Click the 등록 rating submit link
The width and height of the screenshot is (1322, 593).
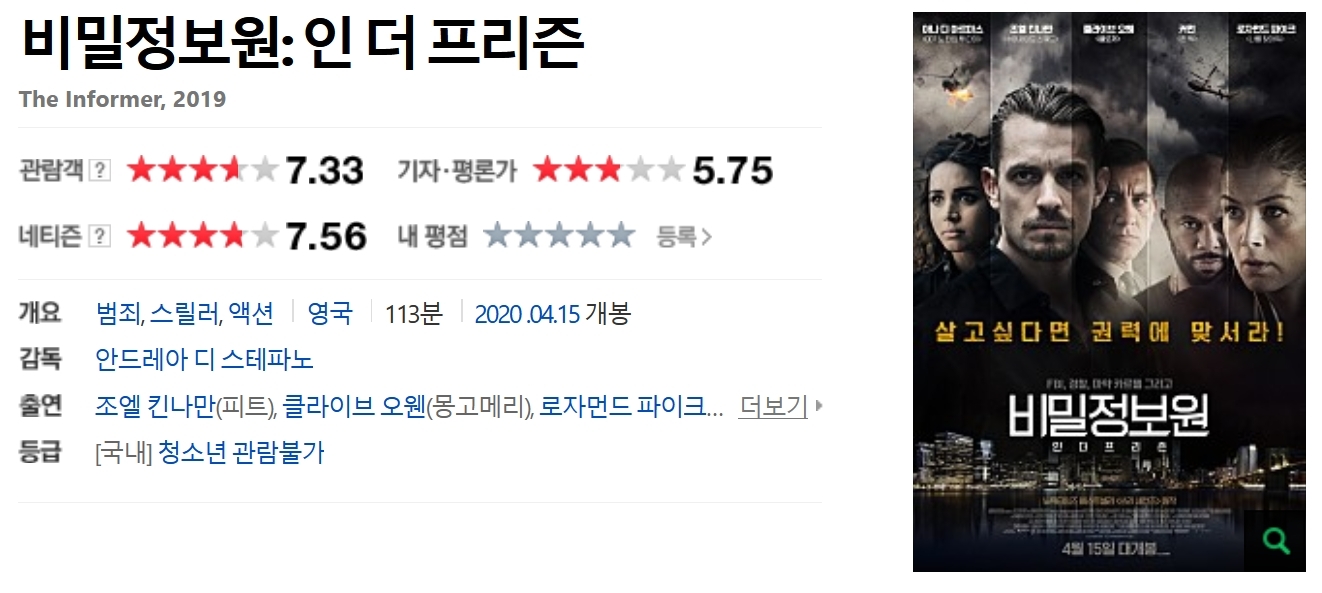pos(684,237)
